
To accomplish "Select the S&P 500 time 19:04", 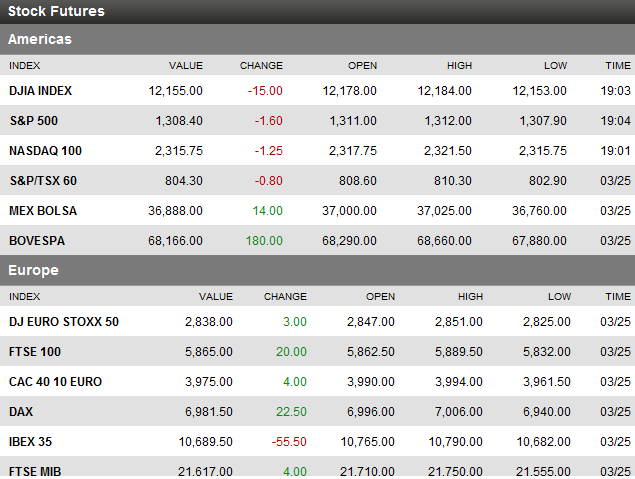I will click(616, 121).
